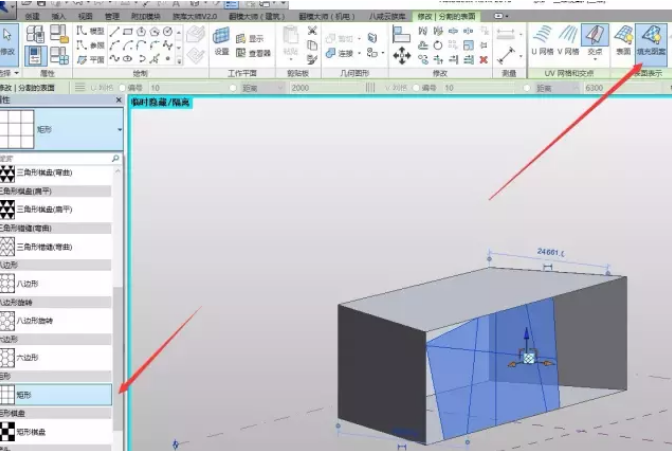Choose 三角形棋盘(扁平) pattern
This screenshot has width=672, height=451.
[56, 210]
